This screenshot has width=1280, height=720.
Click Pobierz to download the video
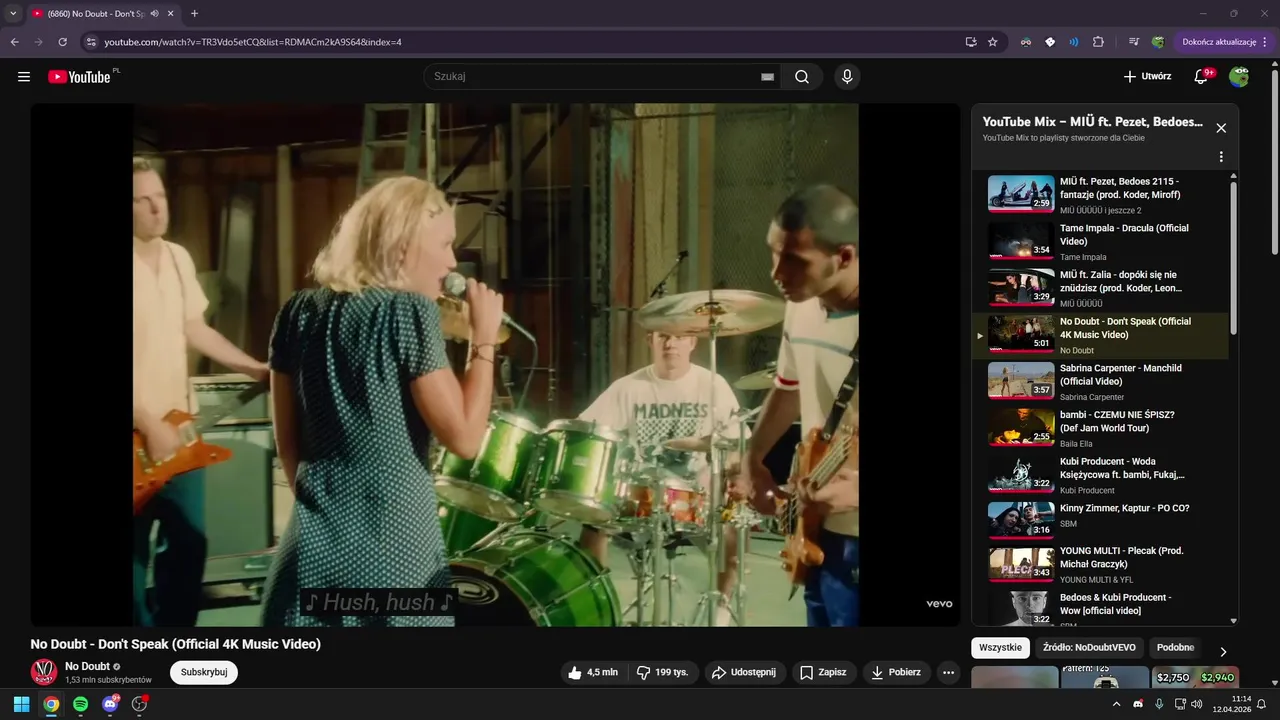click(x=897, y=672)
